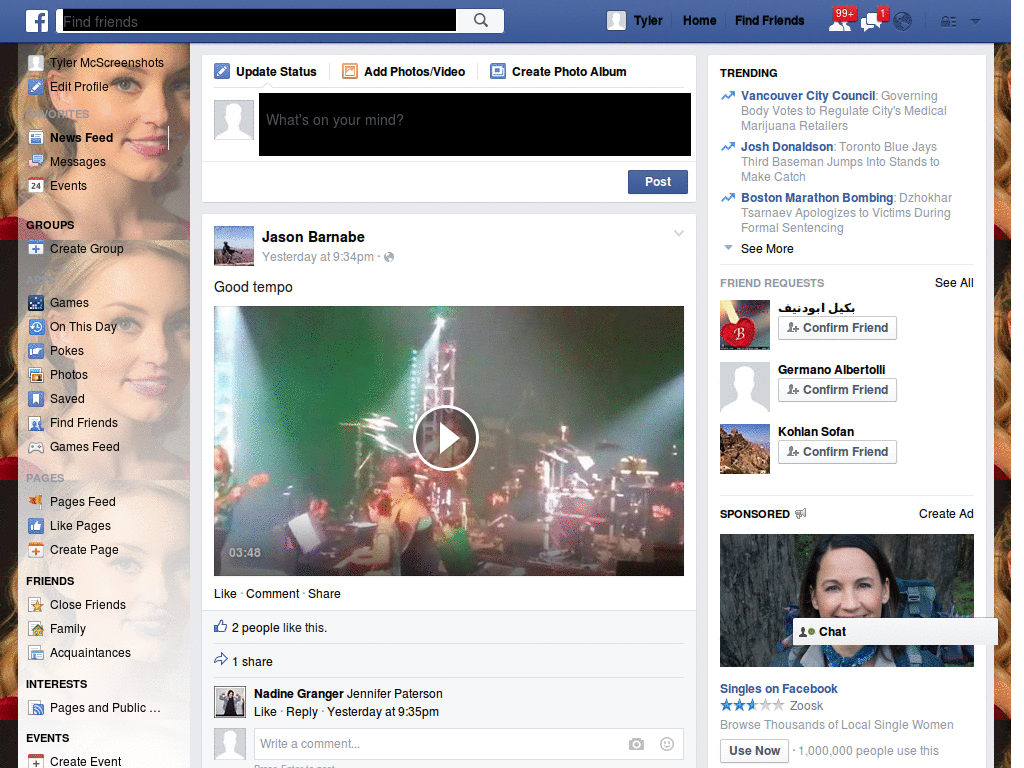Click Comment under the video post

[x=272, y=594]
